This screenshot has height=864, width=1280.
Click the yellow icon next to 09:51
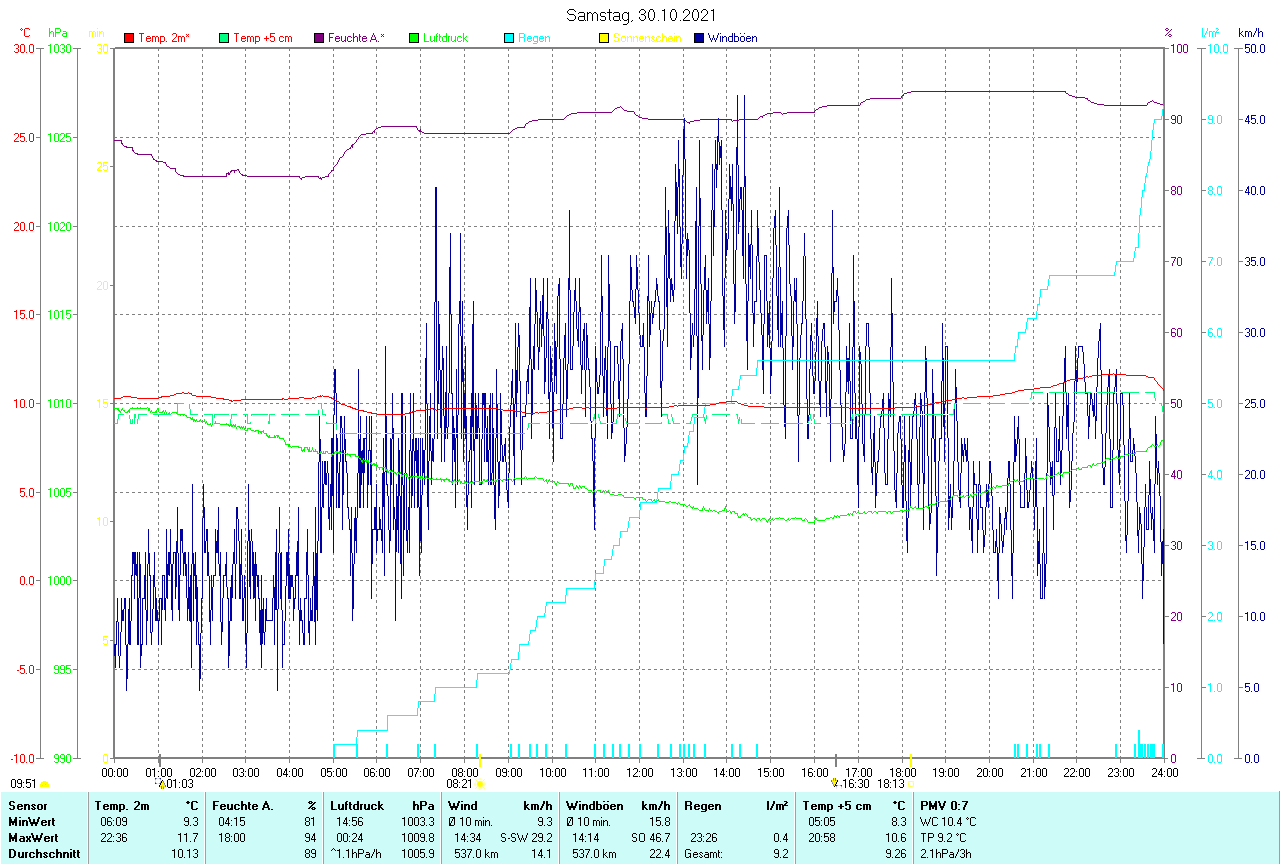point(44,785)
